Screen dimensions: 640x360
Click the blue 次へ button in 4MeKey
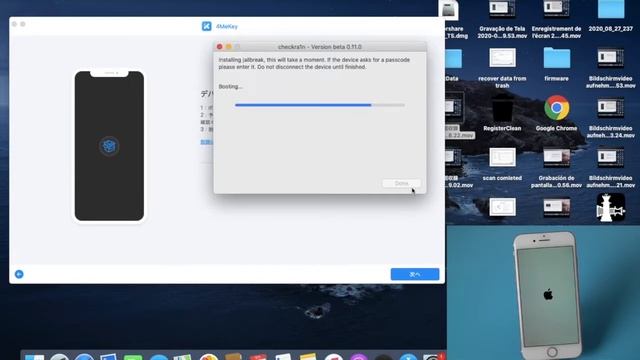(x=415, y=274)
